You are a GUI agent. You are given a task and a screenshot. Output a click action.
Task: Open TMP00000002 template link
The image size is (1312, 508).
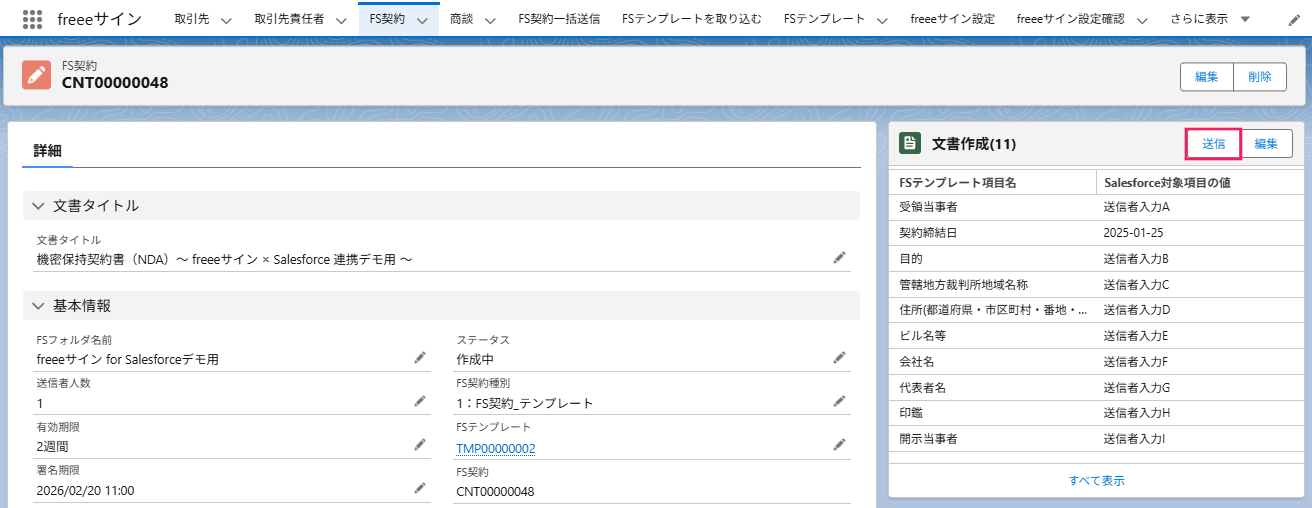tap(495, 449)
